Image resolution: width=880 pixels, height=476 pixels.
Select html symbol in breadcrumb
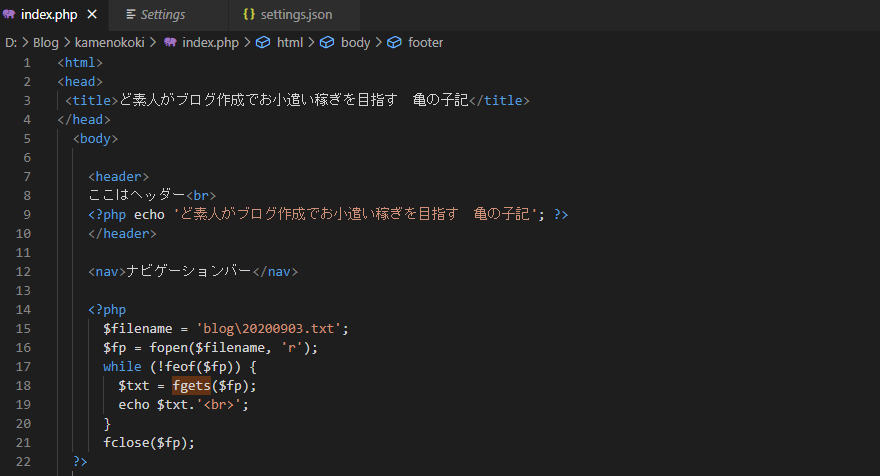coord(290,43)
